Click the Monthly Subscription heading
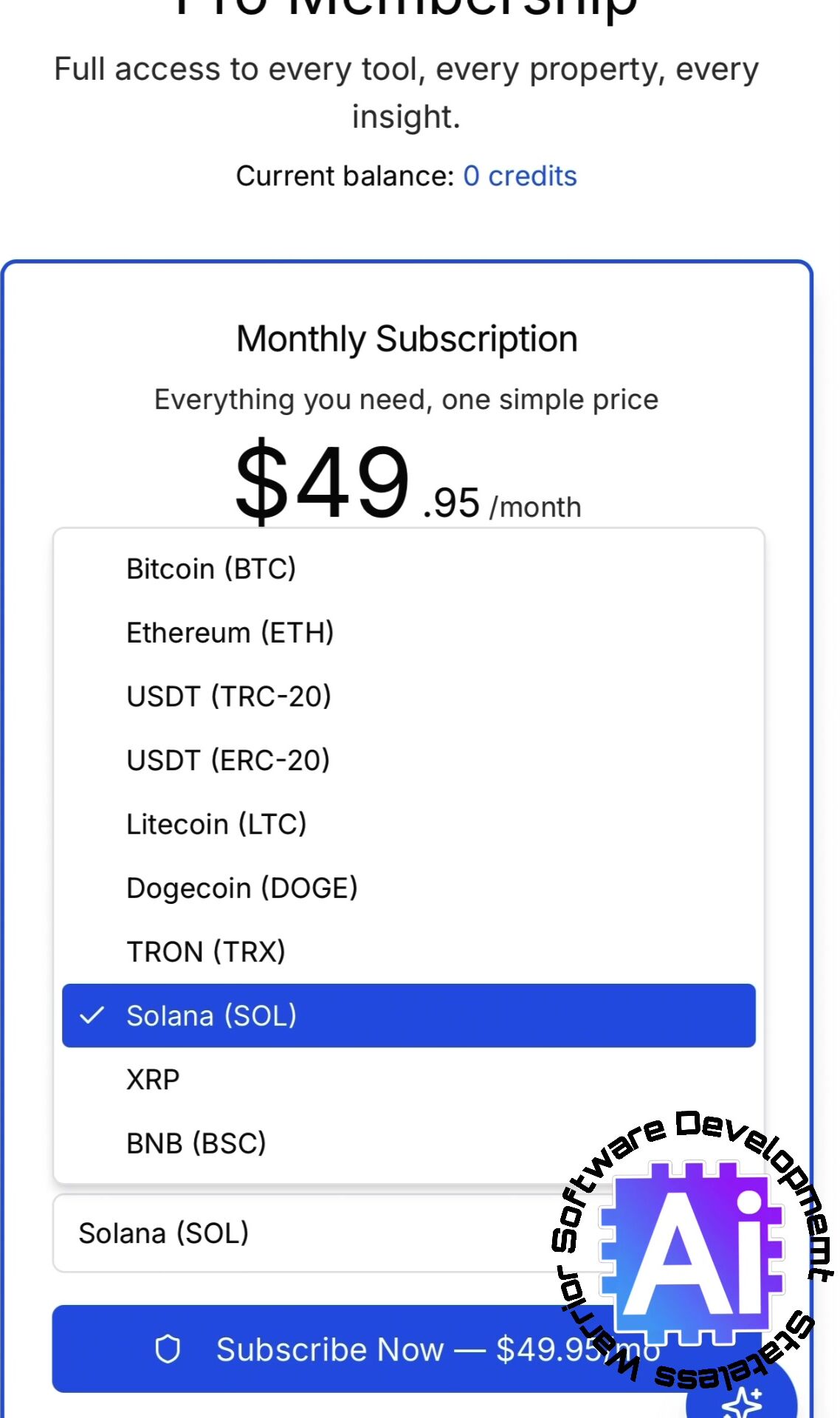The width and height of the screenshot is (840, 1418). 407,339
